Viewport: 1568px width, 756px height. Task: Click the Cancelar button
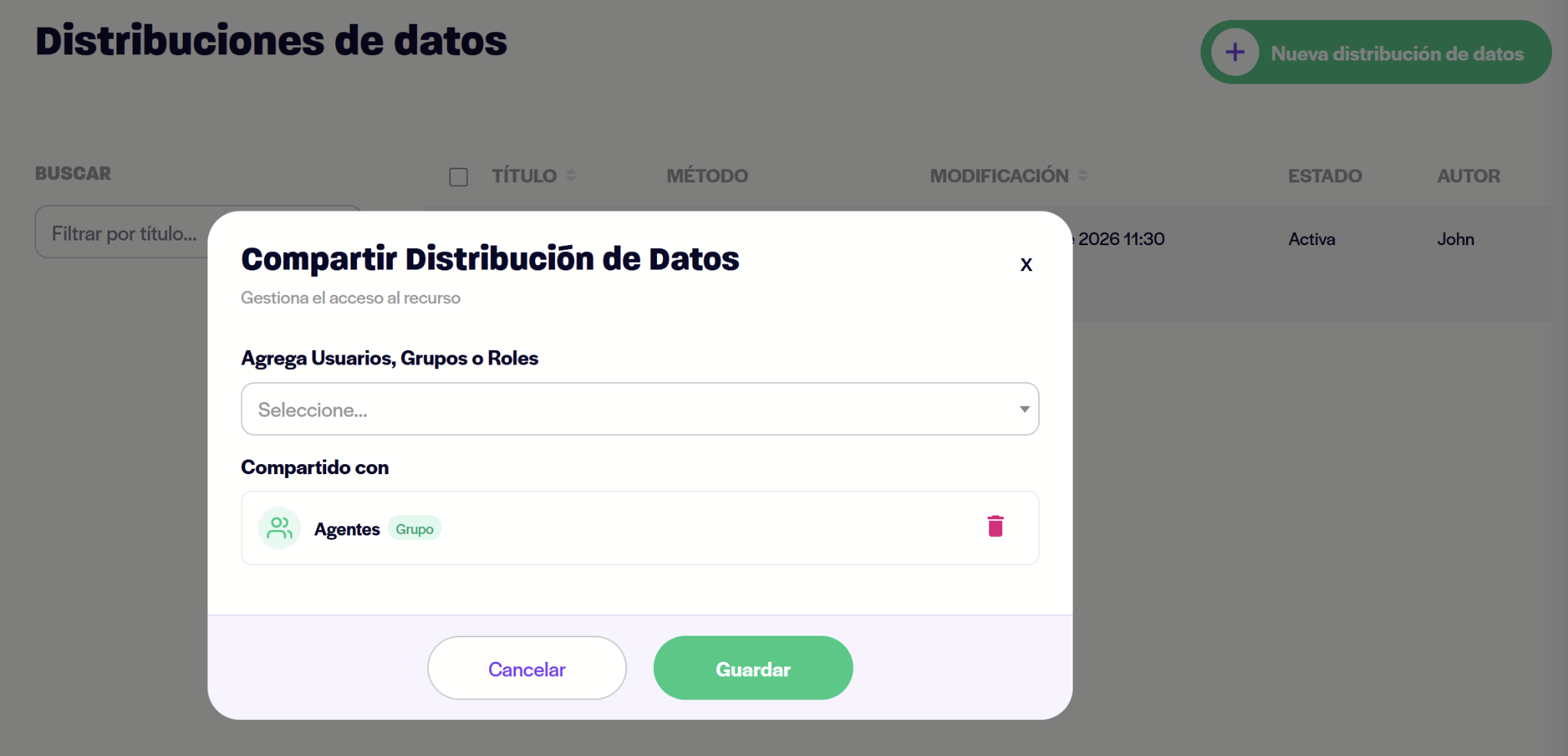click(527, 668)
